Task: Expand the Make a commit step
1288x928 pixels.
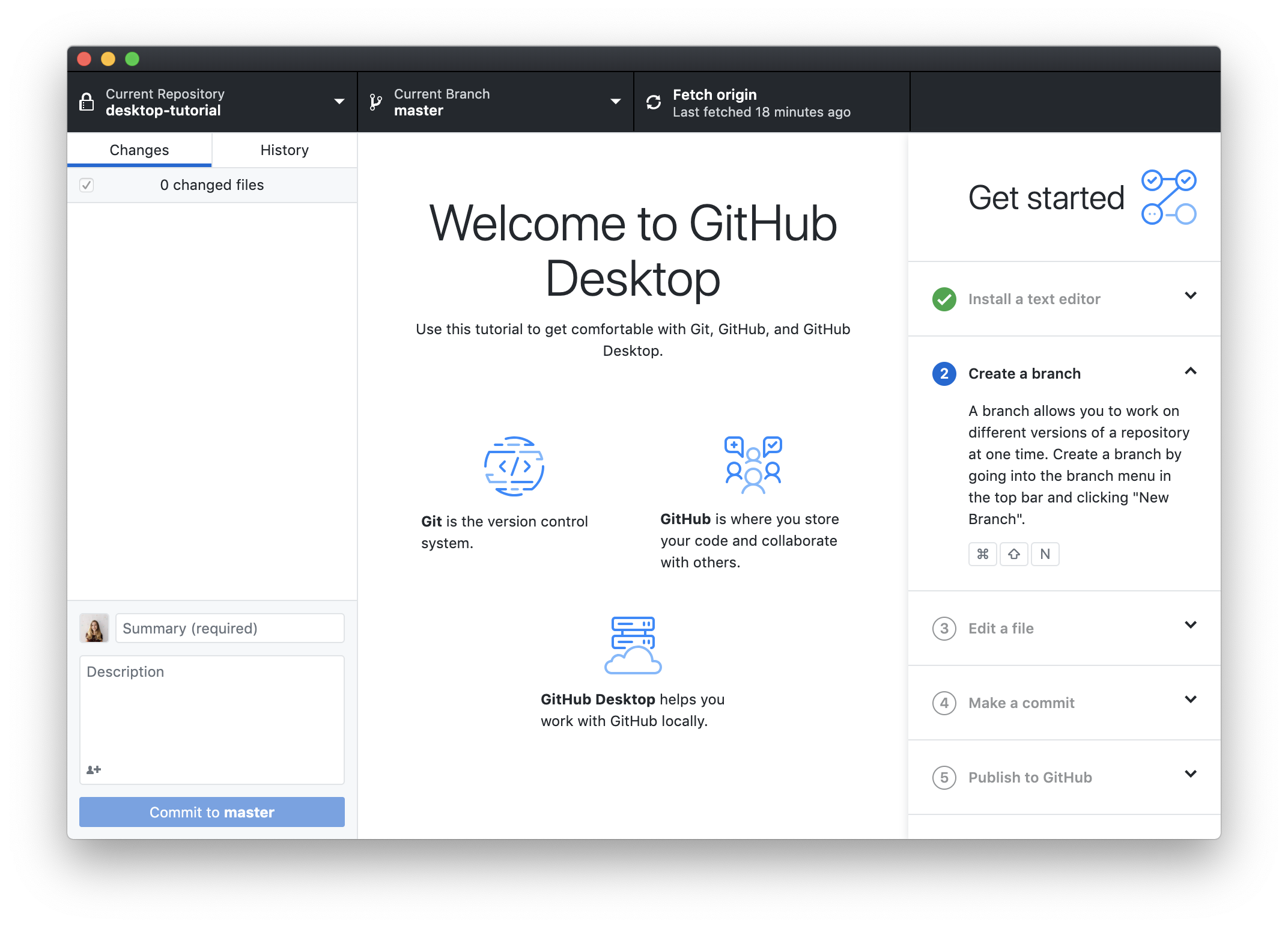Action: 1191,699
